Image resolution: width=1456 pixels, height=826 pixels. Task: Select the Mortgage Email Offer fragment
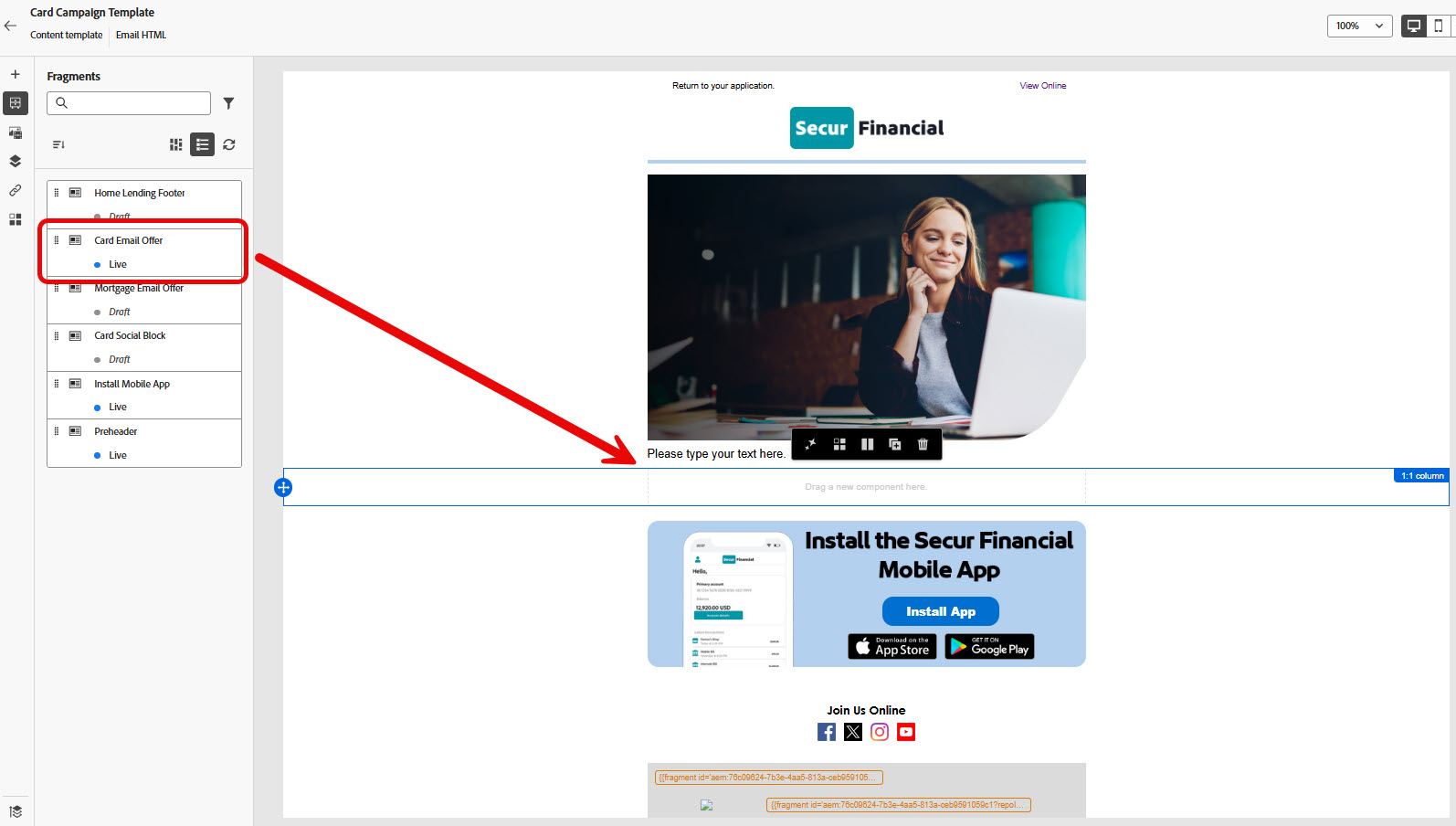(144, 300)
